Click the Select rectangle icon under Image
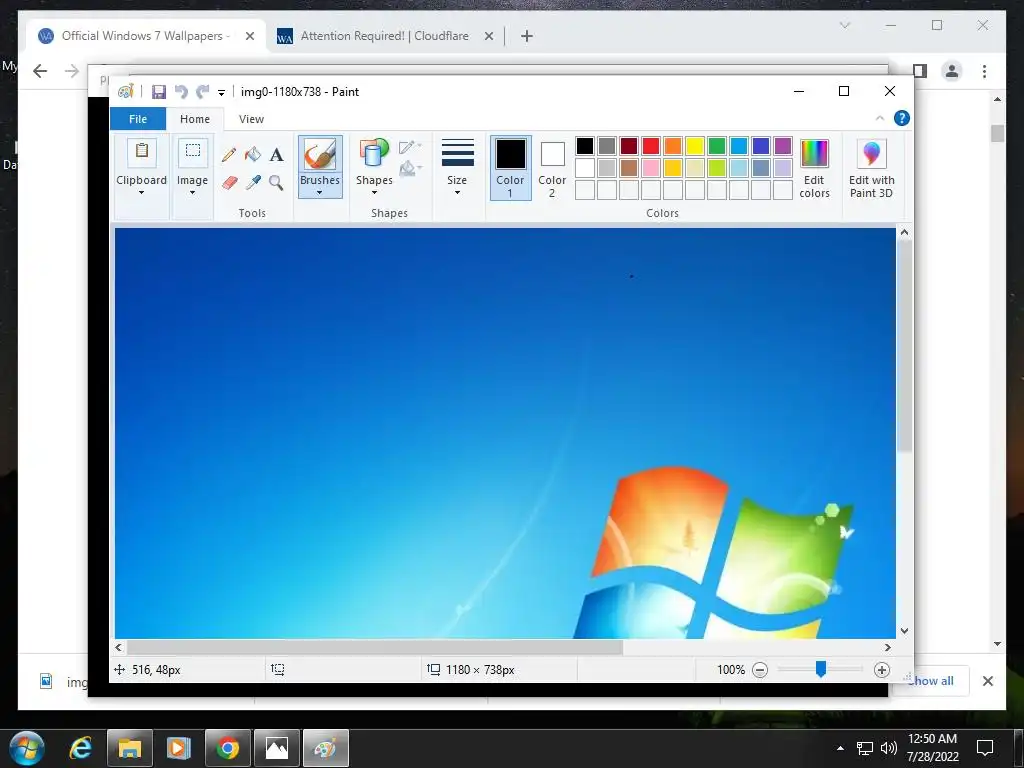 click(x=193, y=152)
